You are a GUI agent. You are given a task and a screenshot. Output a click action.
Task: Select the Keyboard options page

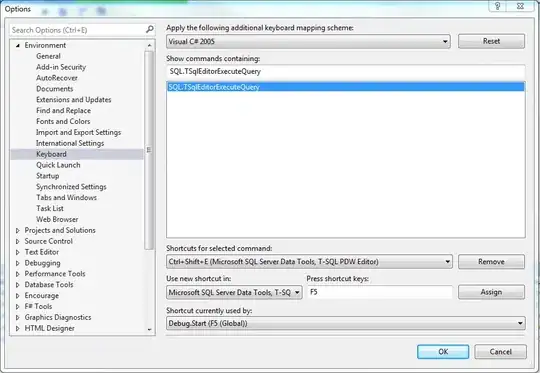pos(51,154)
